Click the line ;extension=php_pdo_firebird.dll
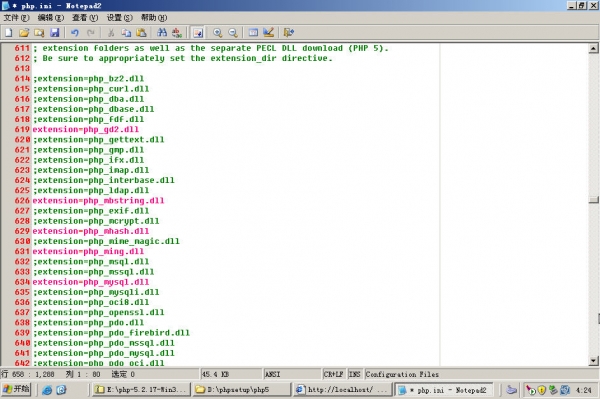 [111, 332]
